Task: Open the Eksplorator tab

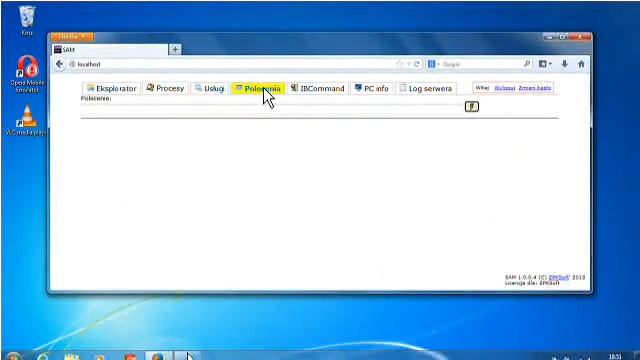Action: coord(111,88)
